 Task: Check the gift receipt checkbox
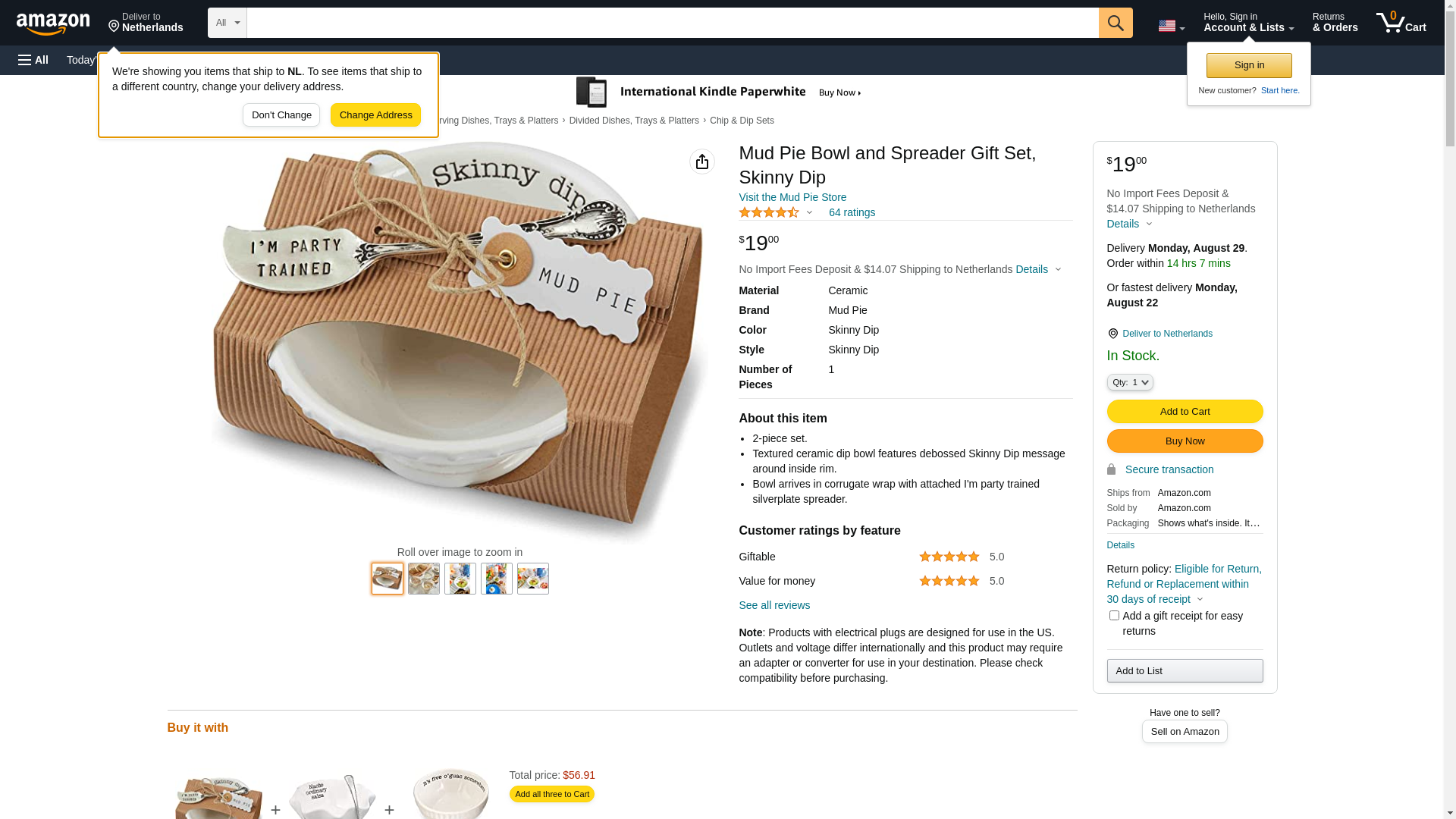1114,616
